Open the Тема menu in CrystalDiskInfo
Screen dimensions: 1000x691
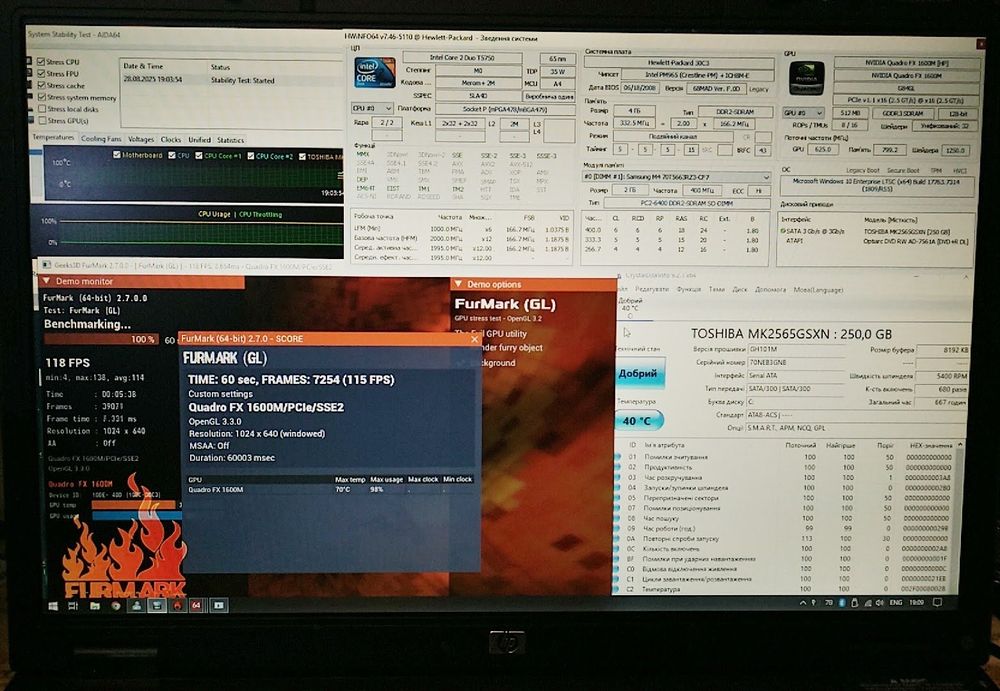(x=717, y=289)
